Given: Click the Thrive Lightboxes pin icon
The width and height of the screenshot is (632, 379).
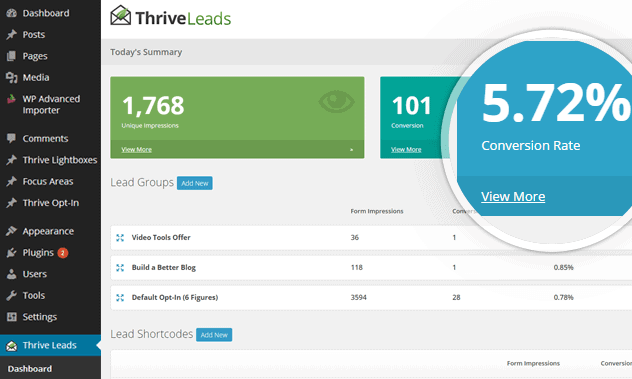Looking at the screenshot, I should [x=12, y=160].
